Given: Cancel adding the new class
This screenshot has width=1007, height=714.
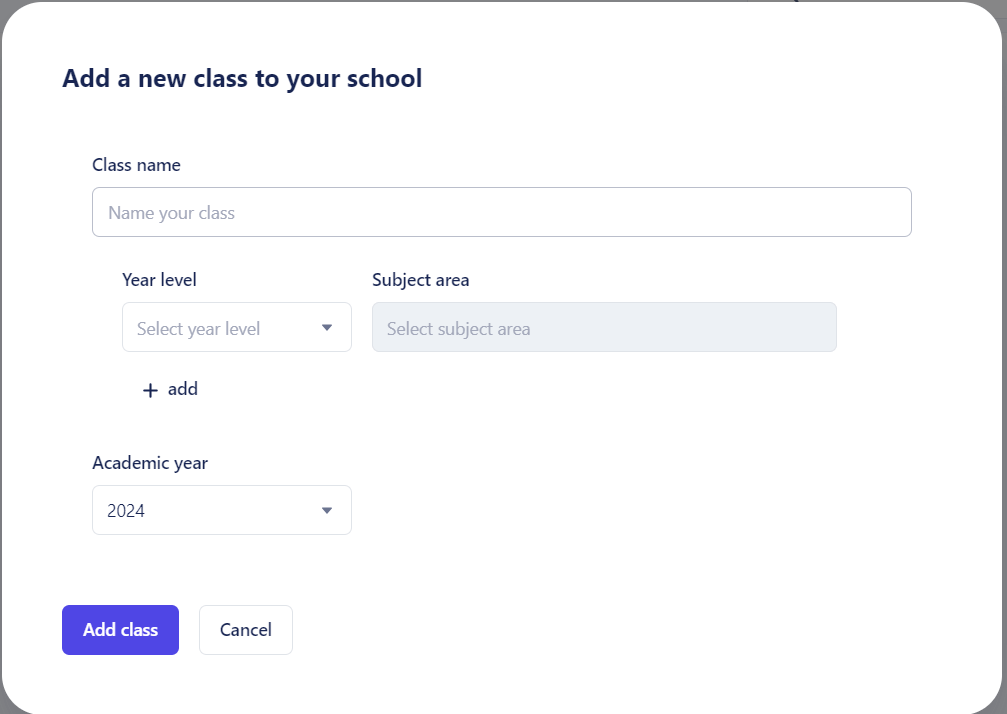Looking at the screenshot, I should coord(246,630).
